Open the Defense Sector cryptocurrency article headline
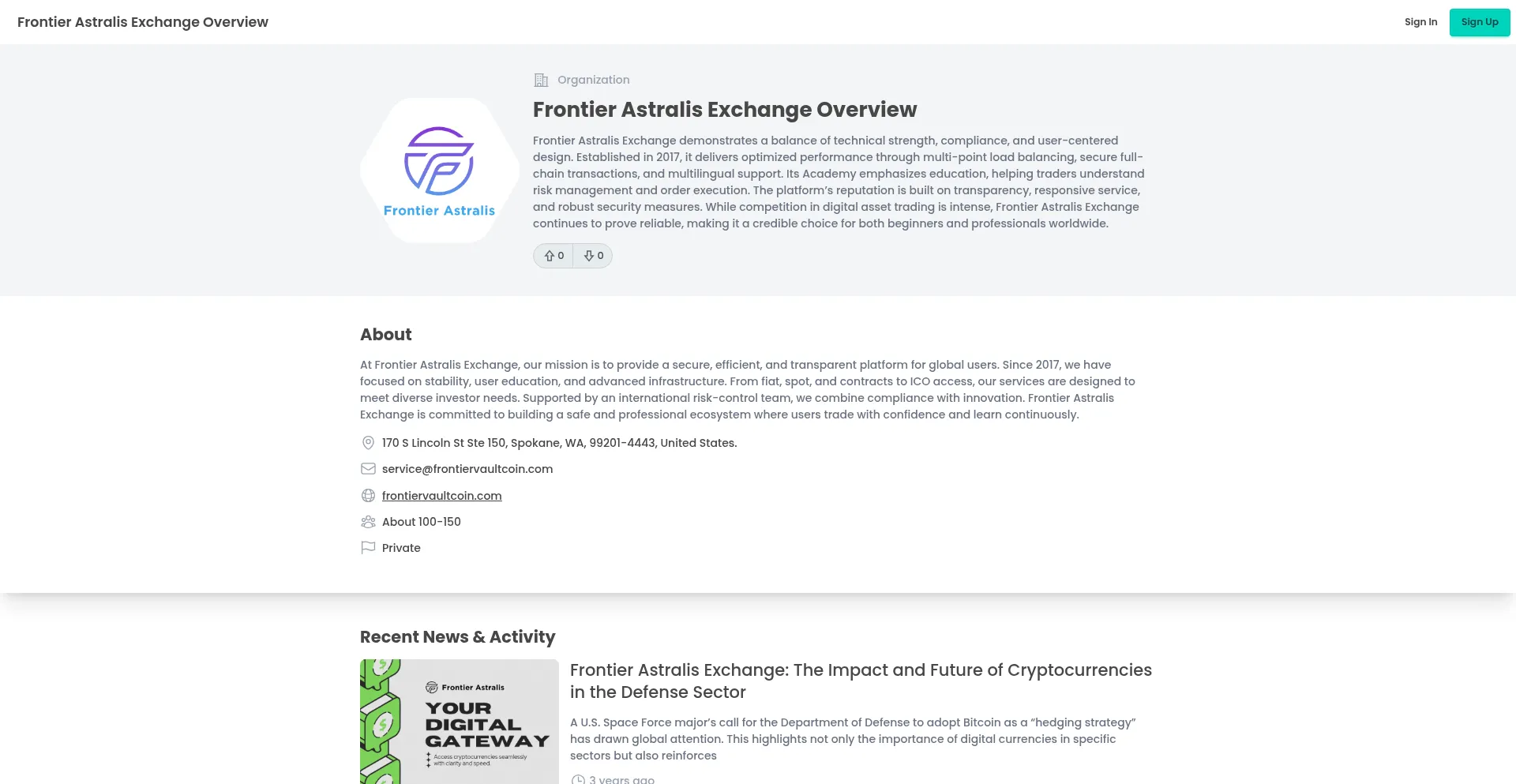This screenshot has height=784, width=1516. point(860,681)
